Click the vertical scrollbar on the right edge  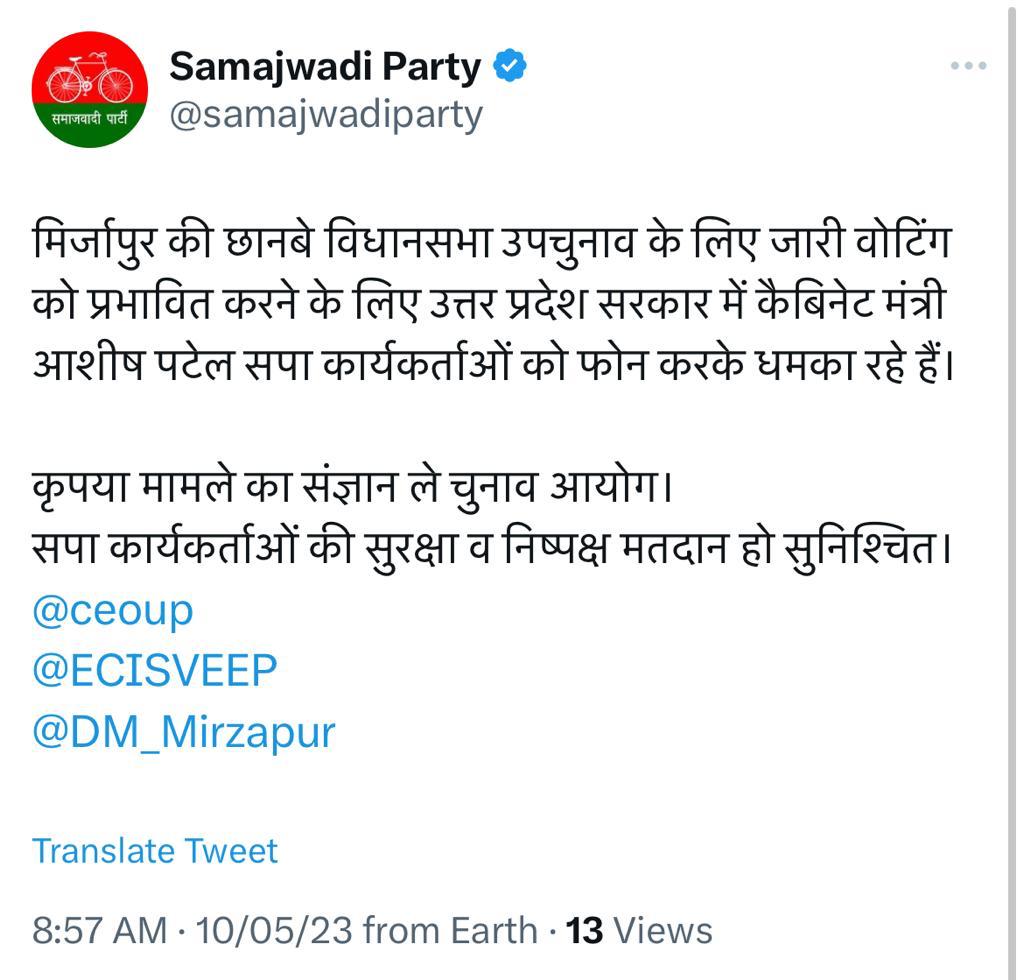click(1011, 490)
